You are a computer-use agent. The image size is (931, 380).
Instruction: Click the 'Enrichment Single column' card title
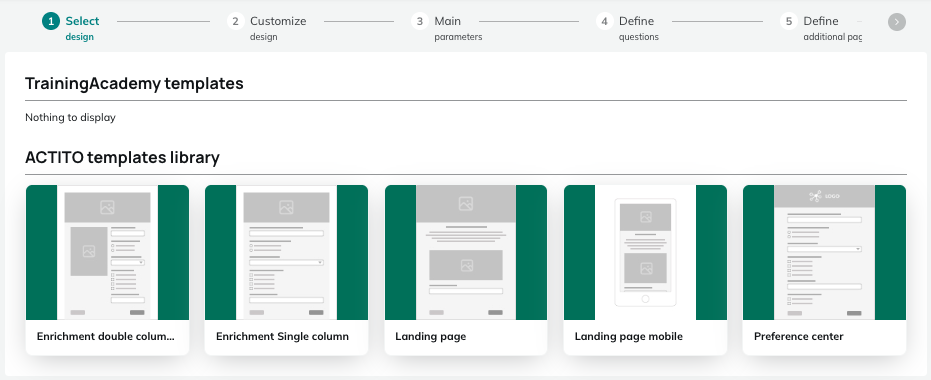click(x=283, y=337)
